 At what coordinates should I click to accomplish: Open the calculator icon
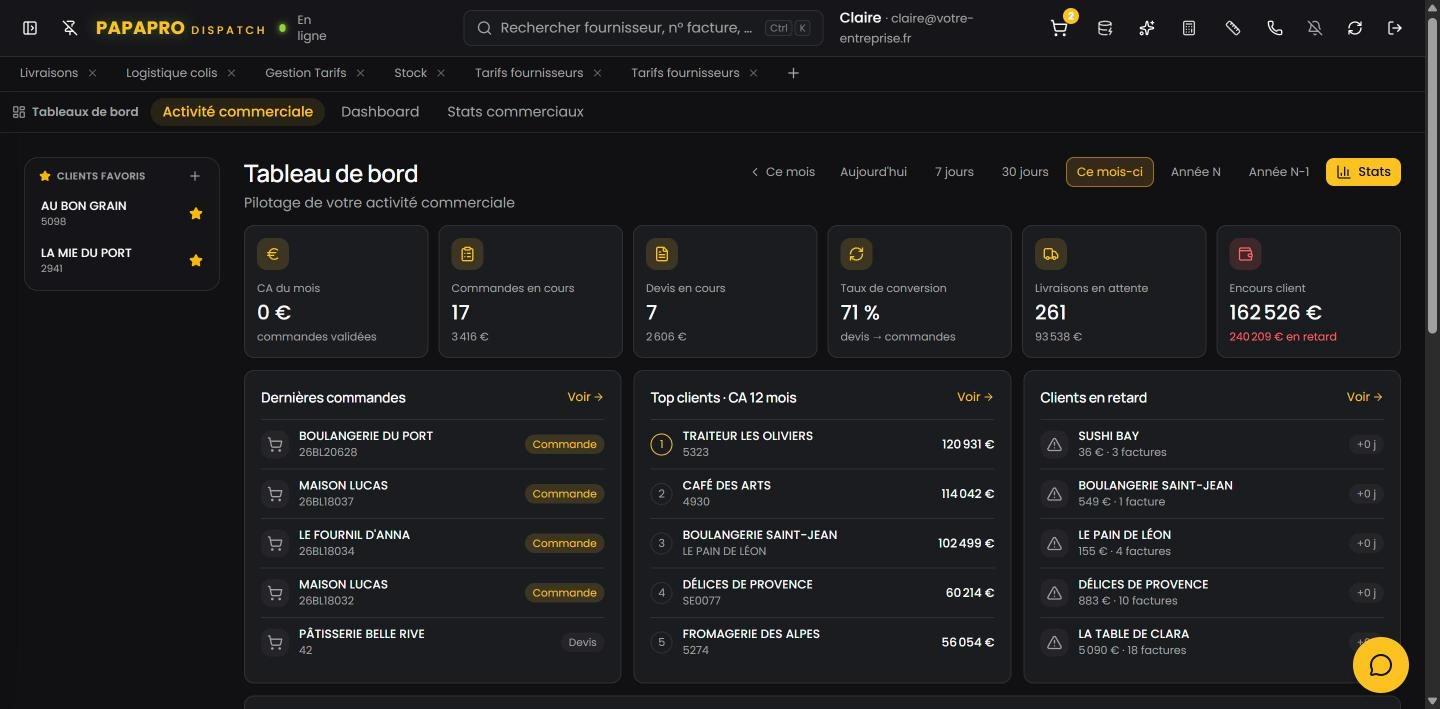pos(1189,28)
